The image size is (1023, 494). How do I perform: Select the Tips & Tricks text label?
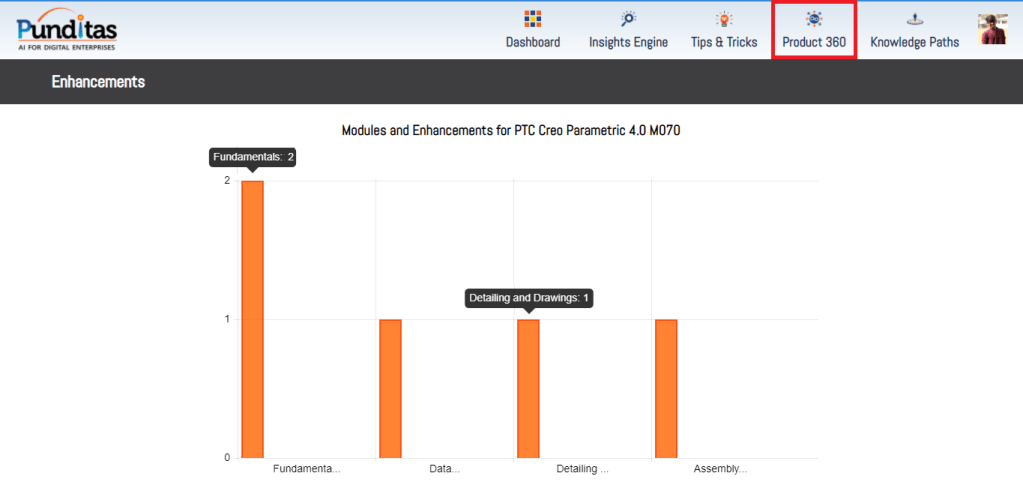click(724, 43)
